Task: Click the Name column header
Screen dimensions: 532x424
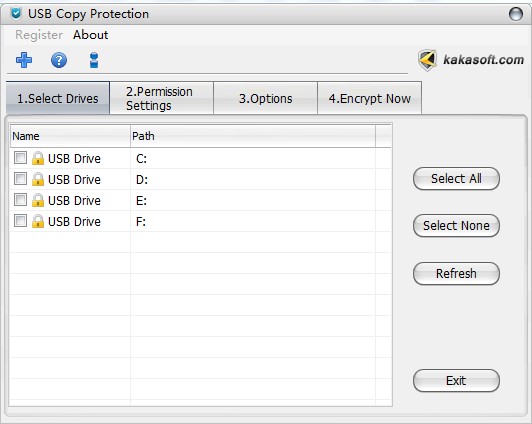Action: [x=70, y=136]
